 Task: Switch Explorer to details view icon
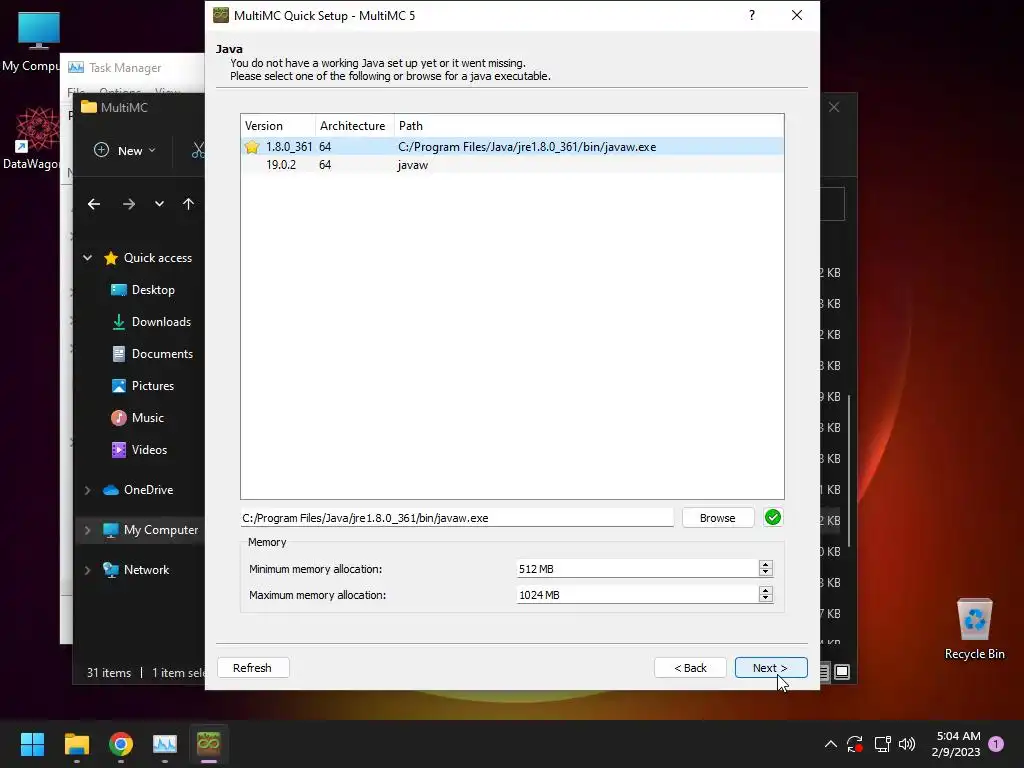824,671
